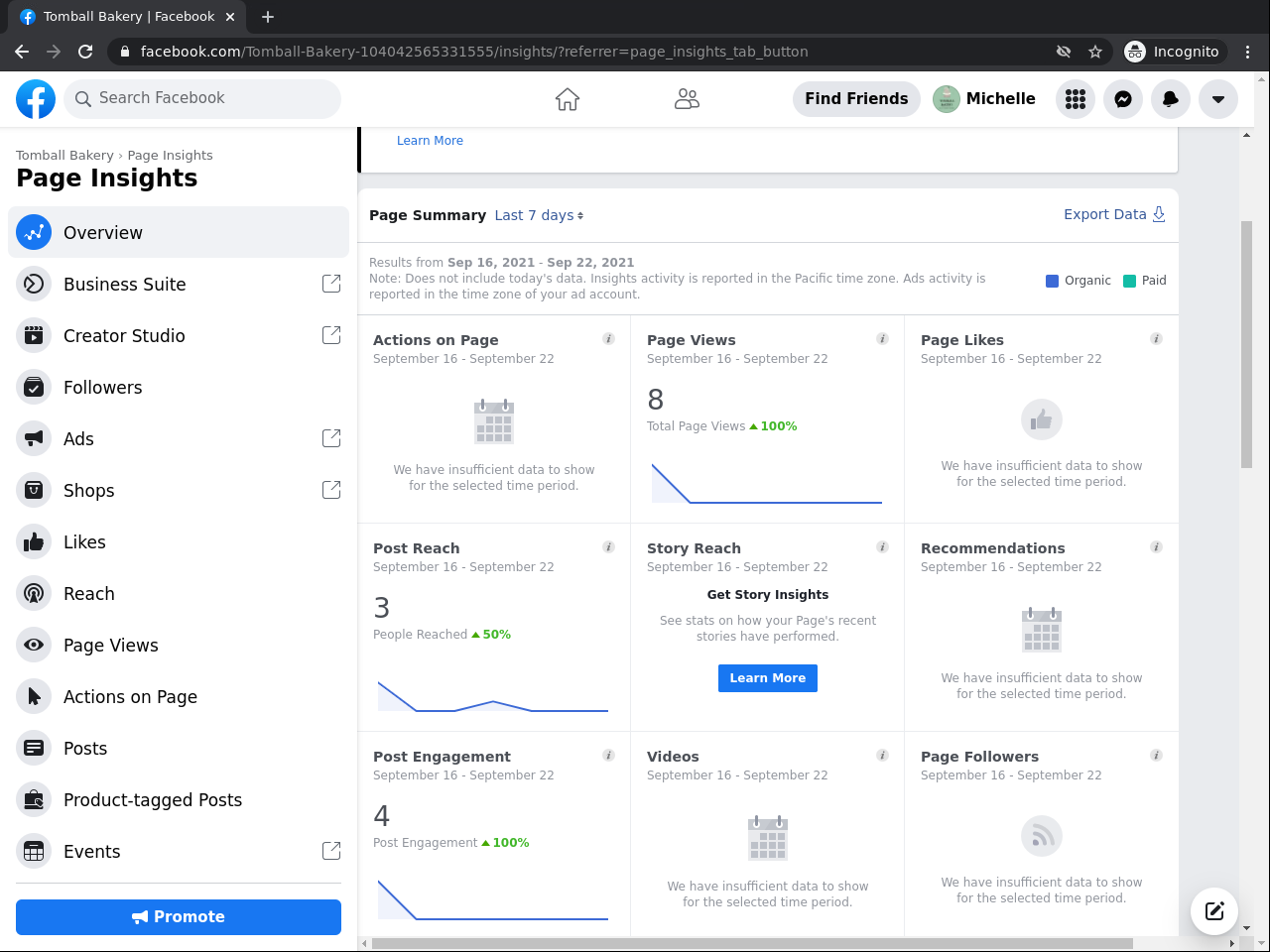Open the Reach section in sidebar
This screenshot has height=952, width=1270.
tap(89, 594)
